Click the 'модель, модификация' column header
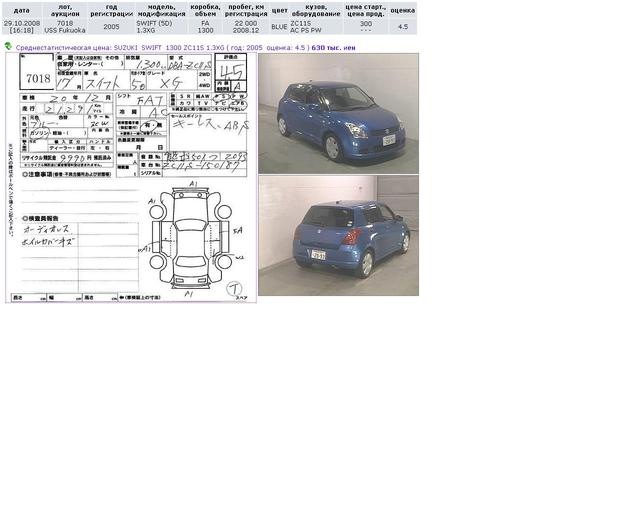640x512 pixels. click(x=162, y=11)
